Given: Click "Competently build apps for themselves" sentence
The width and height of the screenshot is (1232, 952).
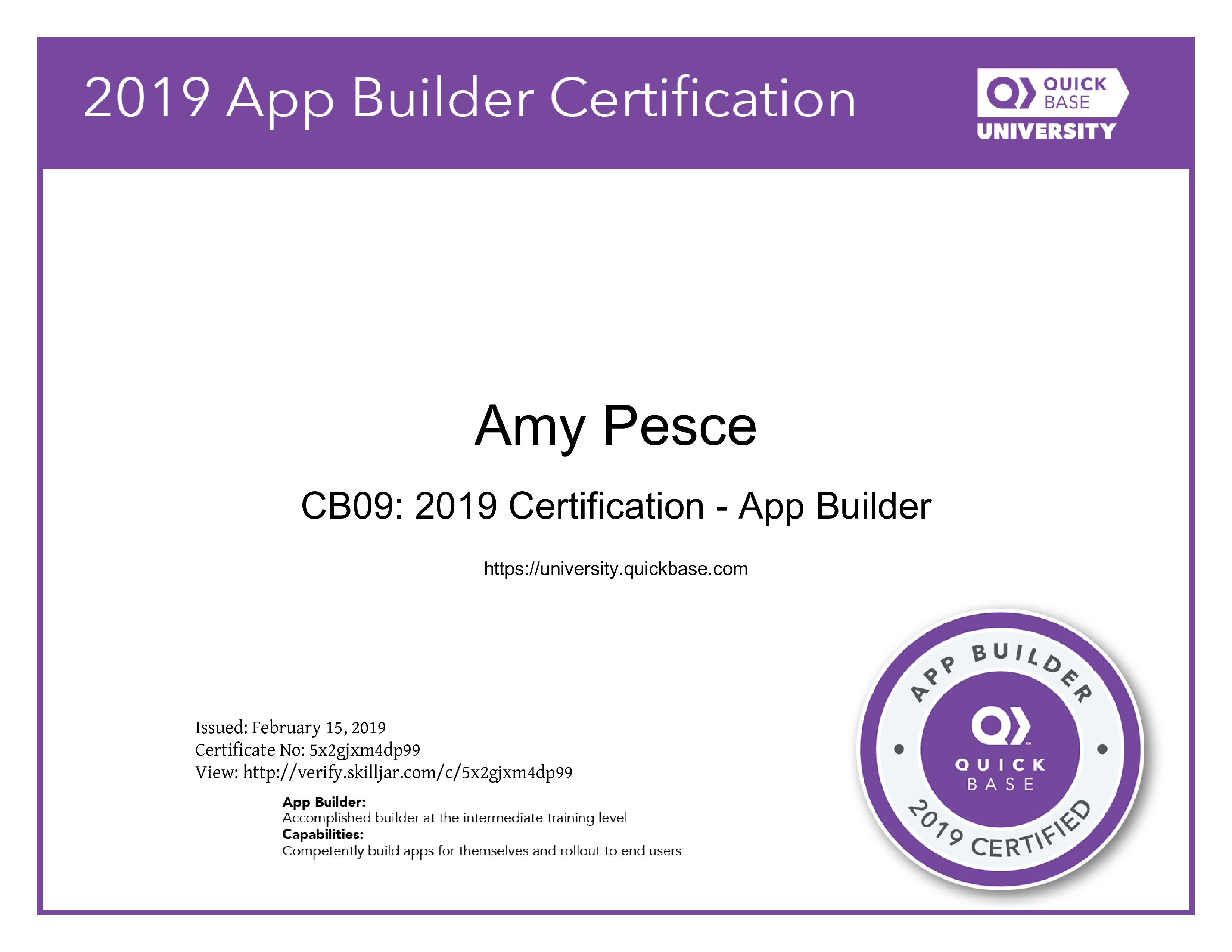Looking at the screenshot, I should click(x=482, y=851).
